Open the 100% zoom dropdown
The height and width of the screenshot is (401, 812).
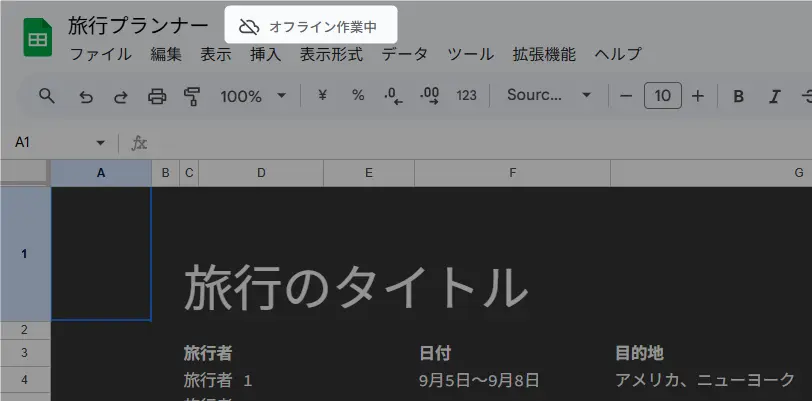[253, 96]
